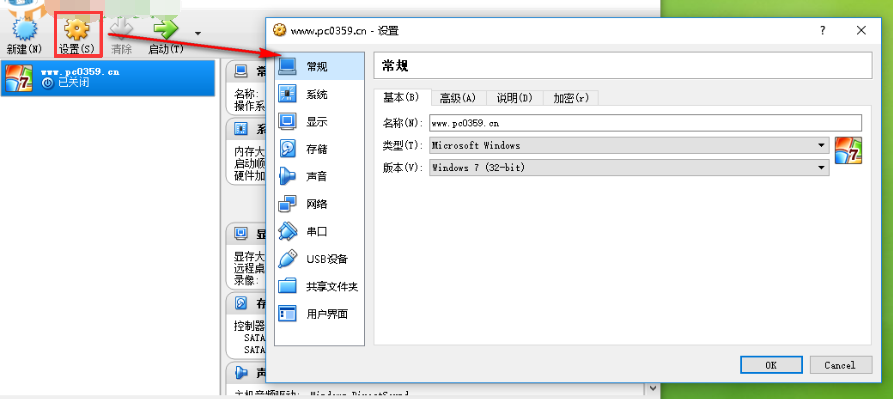Close the 设置 settings dialog
Viewport: 893px width, 399px height.
pyautogui.click(x=861, y=31)
